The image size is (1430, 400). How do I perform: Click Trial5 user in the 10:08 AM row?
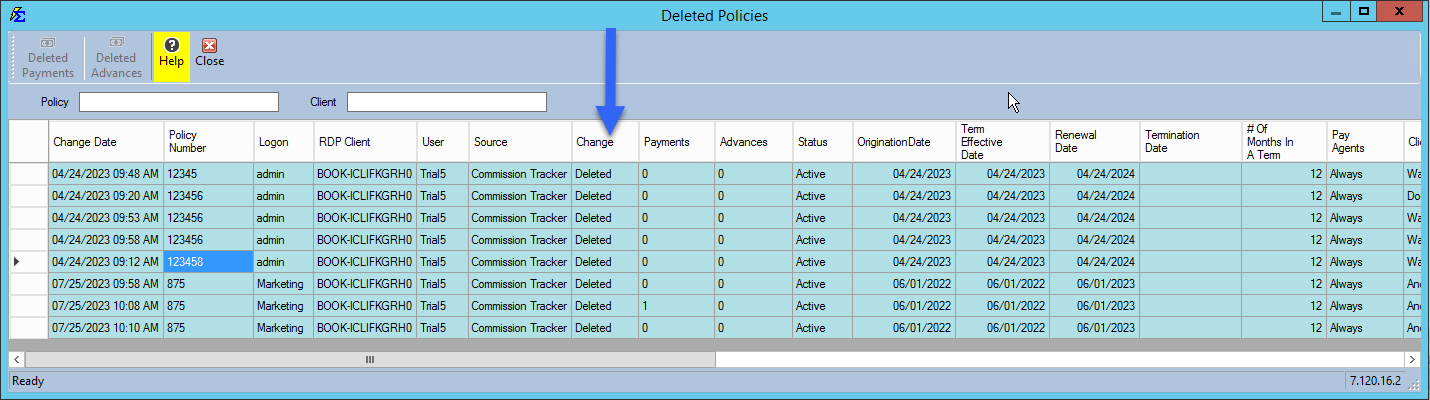click(x=443, y=306)
